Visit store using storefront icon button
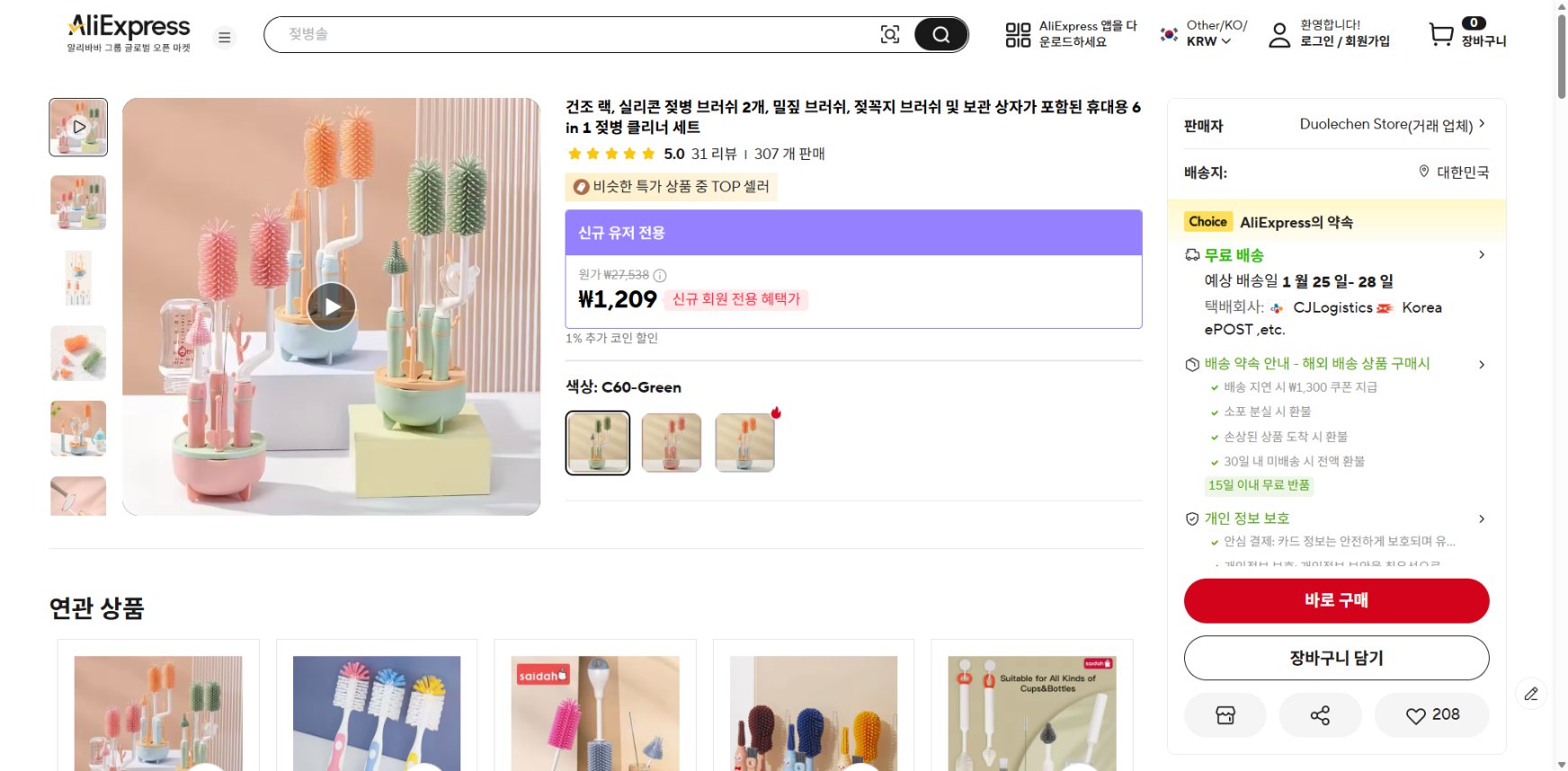The image size is (1568, 771). click(1225, 715)
